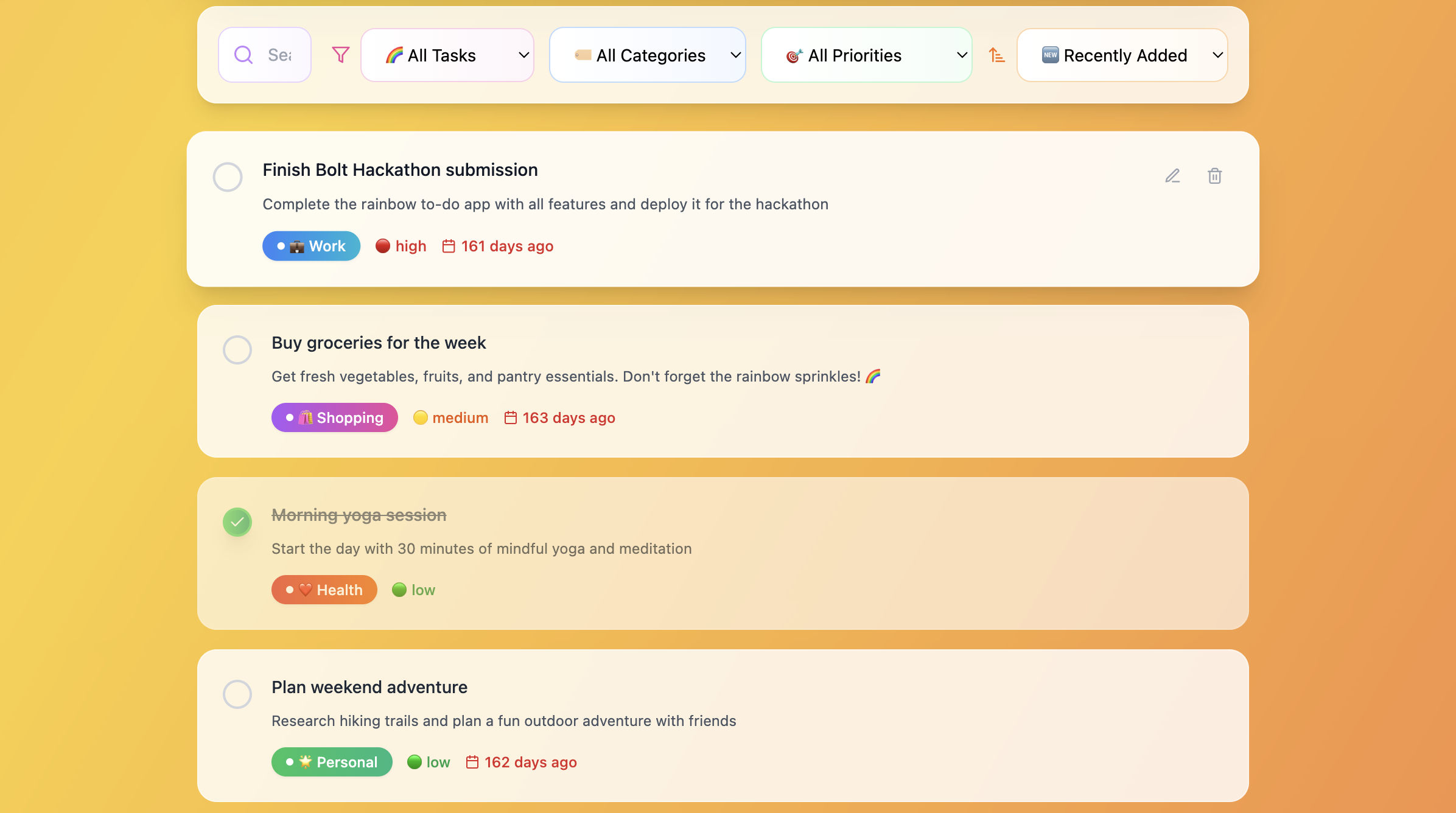Open the All Priorities dropdown
The height and width of the screenshot is (813, 1456).
[866, 55]
